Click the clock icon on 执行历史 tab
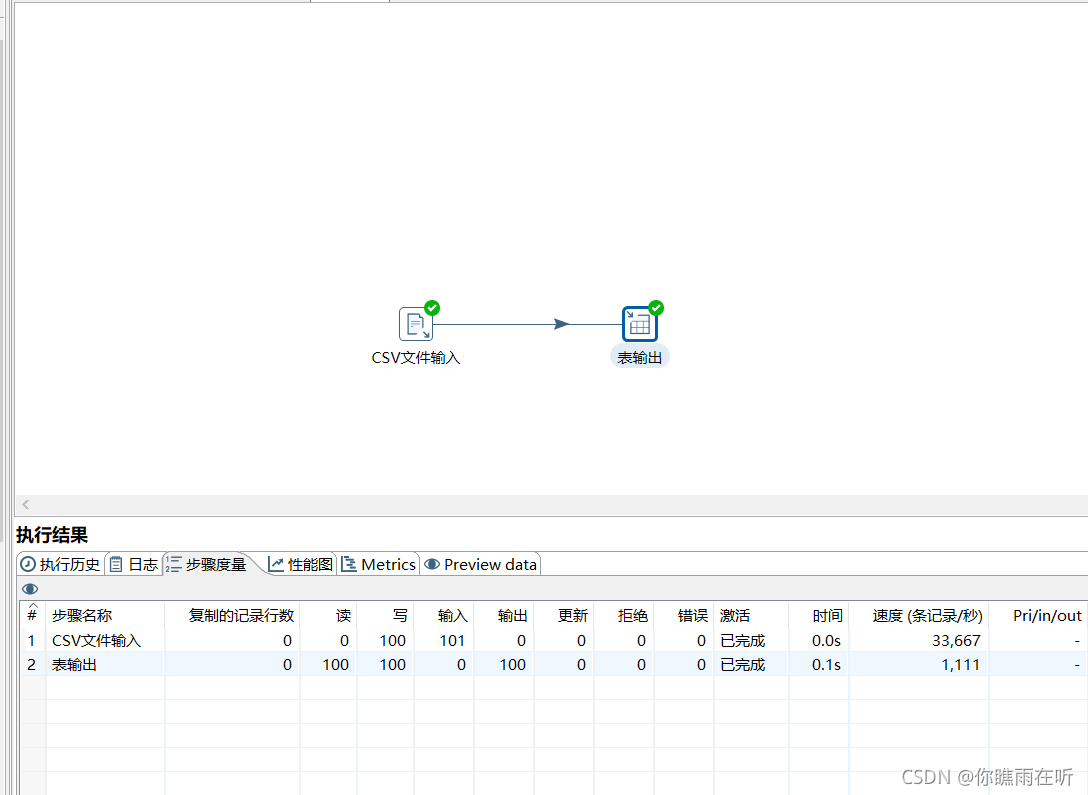Image resolution: width=1088 pixels, height=795 pixels. coord(29,563)
